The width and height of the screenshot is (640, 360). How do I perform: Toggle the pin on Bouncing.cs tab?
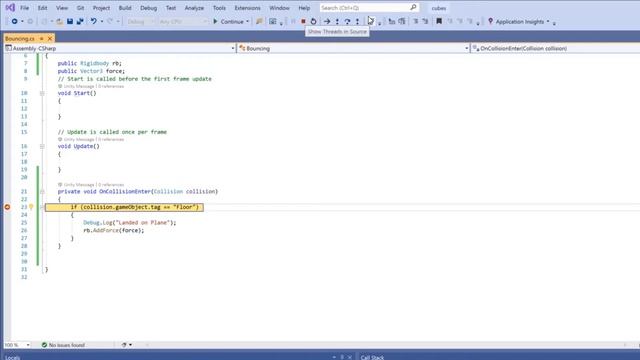41,38
